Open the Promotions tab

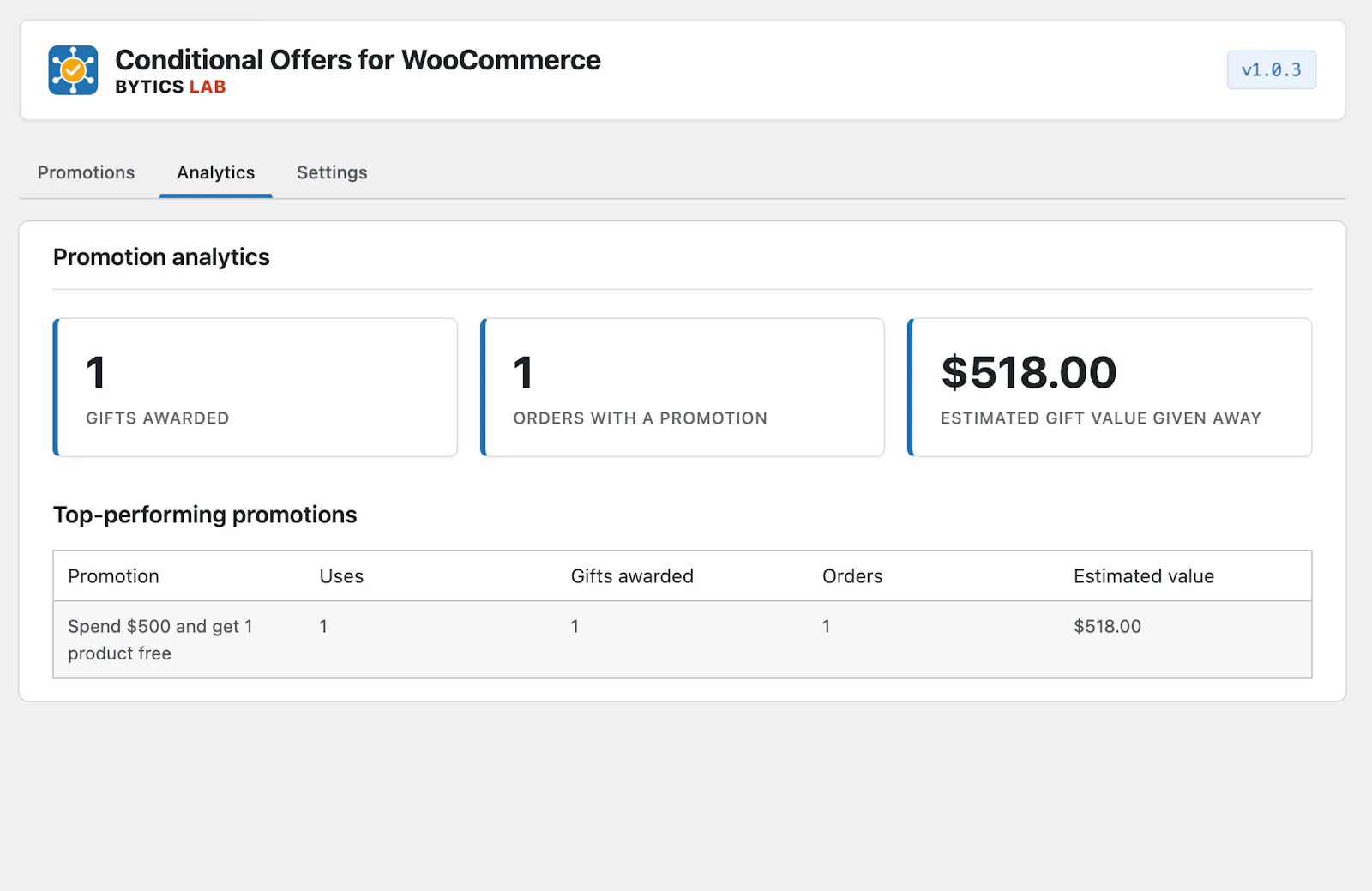86,172
